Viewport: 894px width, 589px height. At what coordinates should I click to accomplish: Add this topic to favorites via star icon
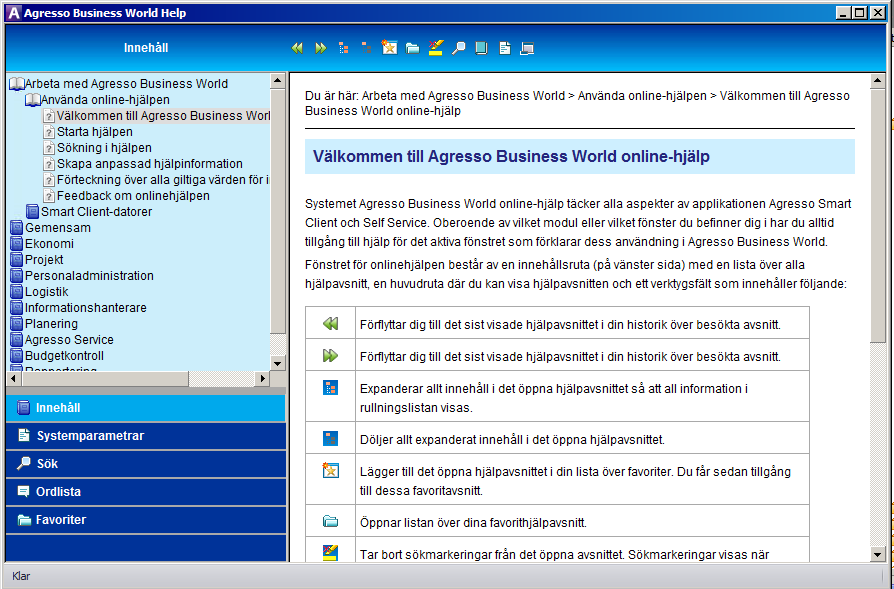(x=389, y=48)
